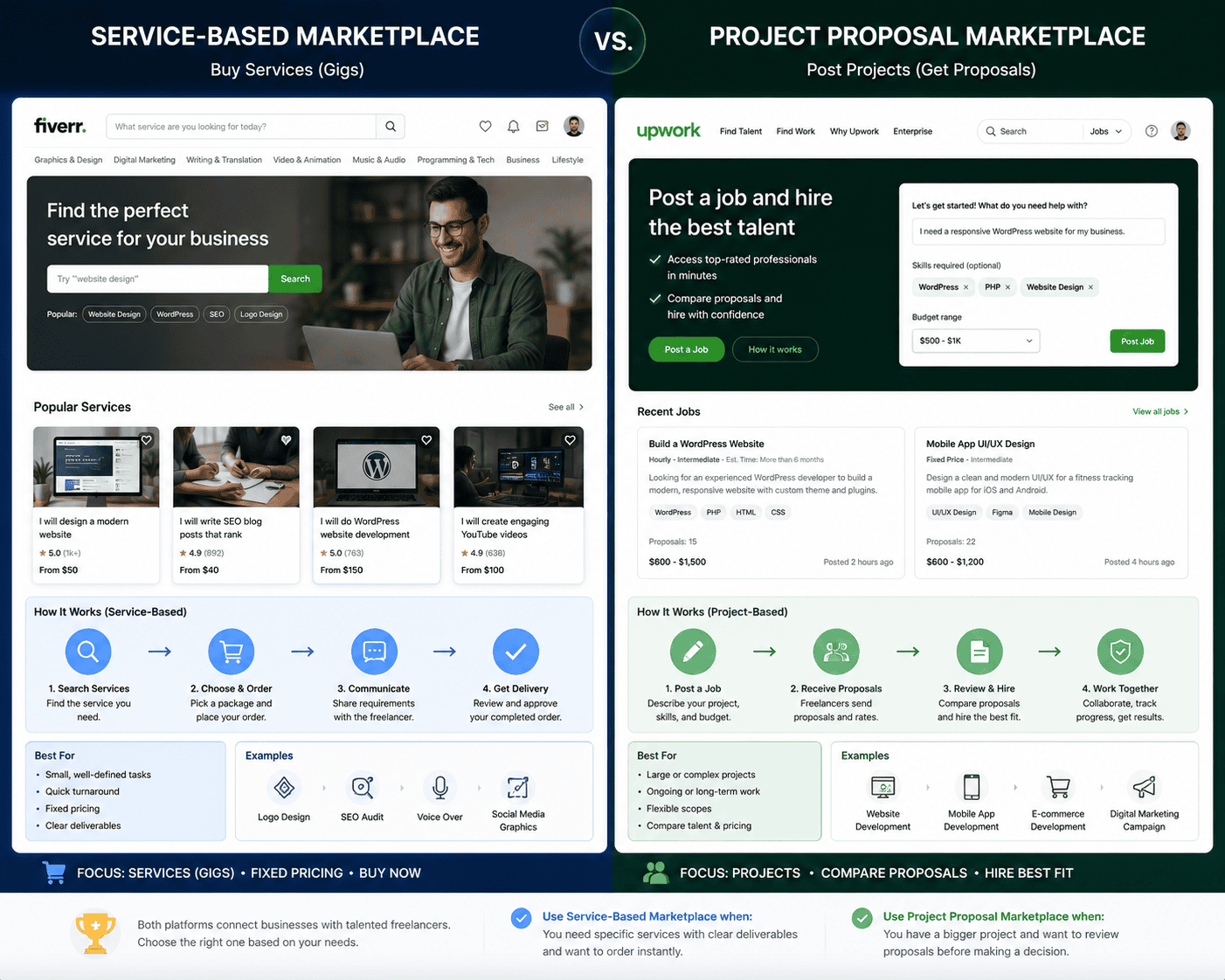Select the SEO Audit example icon

362,788
